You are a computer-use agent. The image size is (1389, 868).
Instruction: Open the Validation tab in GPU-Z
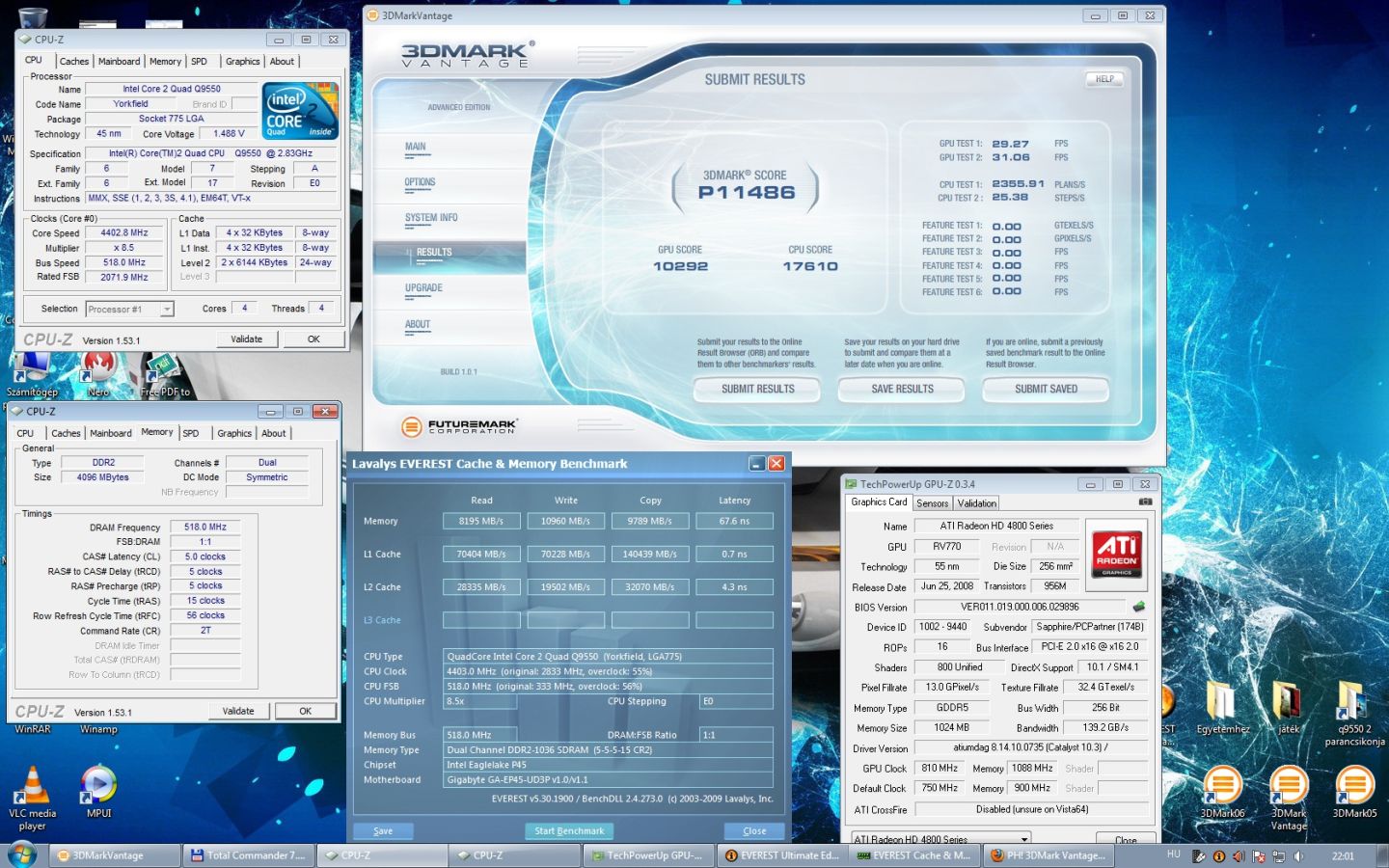coord(976,503)
